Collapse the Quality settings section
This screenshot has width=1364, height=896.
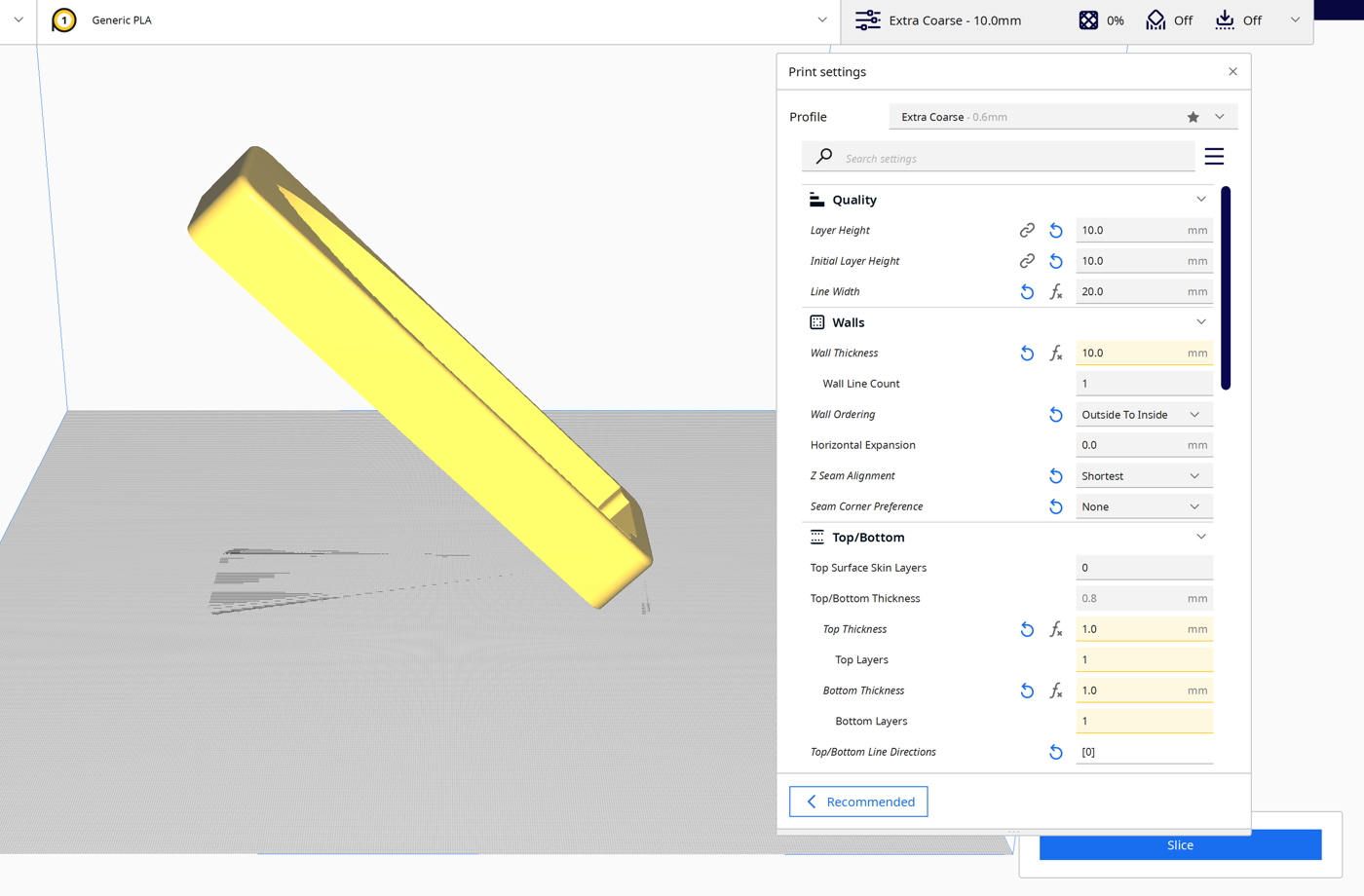1200,199
